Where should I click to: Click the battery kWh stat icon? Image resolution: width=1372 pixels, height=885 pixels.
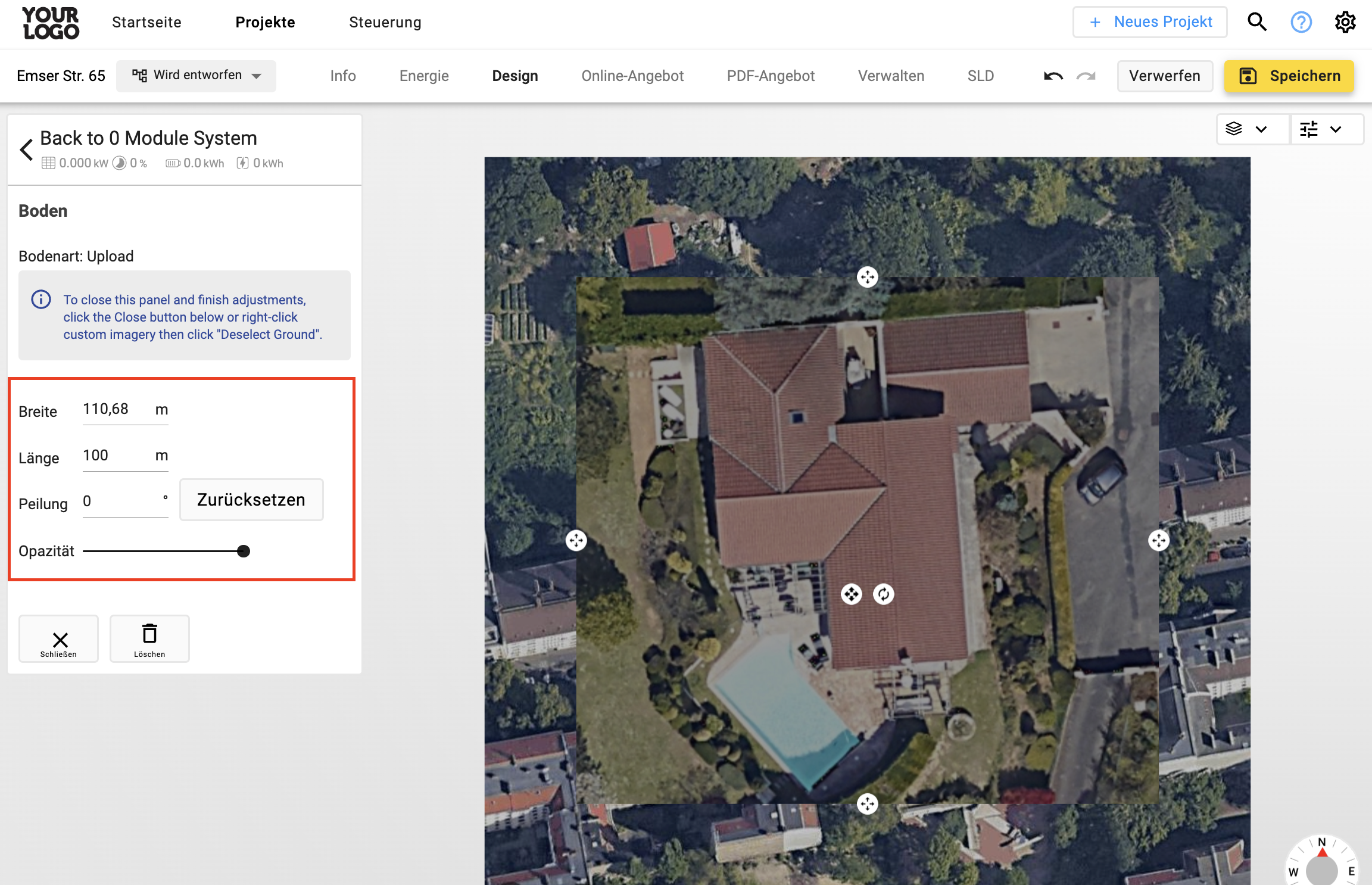pos(173,163)
